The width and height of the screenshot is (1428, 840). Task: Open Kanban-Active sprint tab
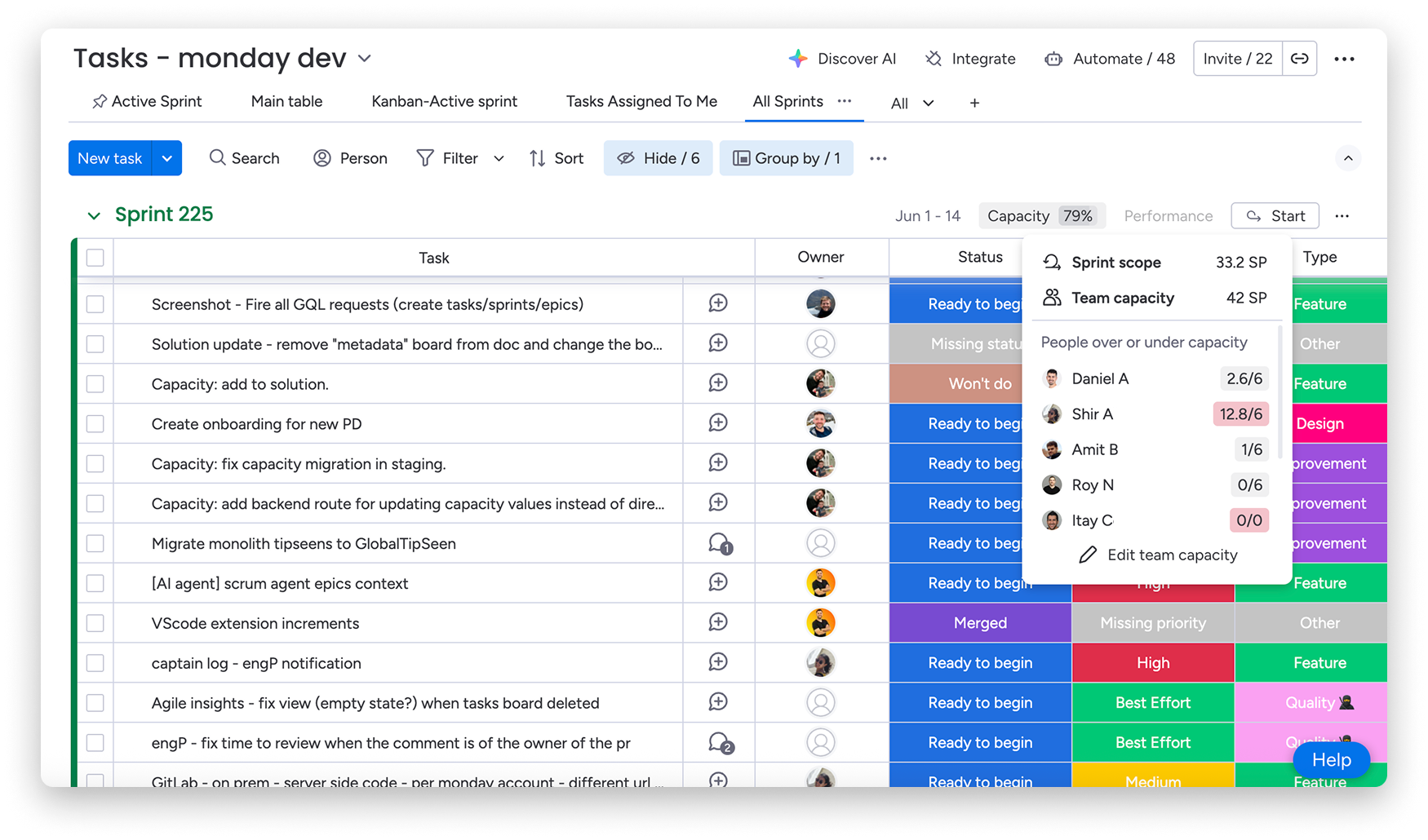click(444, 102)
